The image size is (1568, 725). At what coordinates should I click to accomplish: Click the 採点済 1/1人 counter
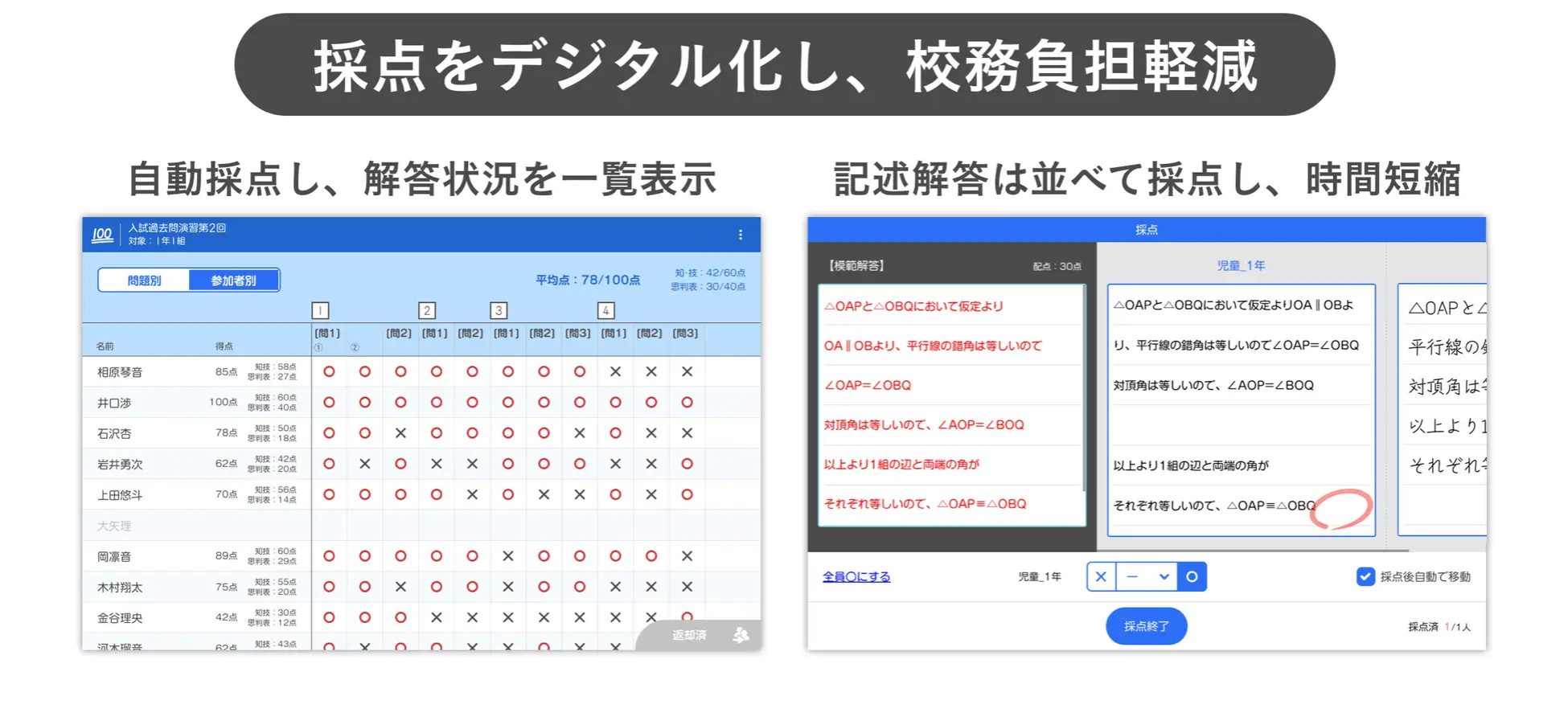coord(1439,627)
